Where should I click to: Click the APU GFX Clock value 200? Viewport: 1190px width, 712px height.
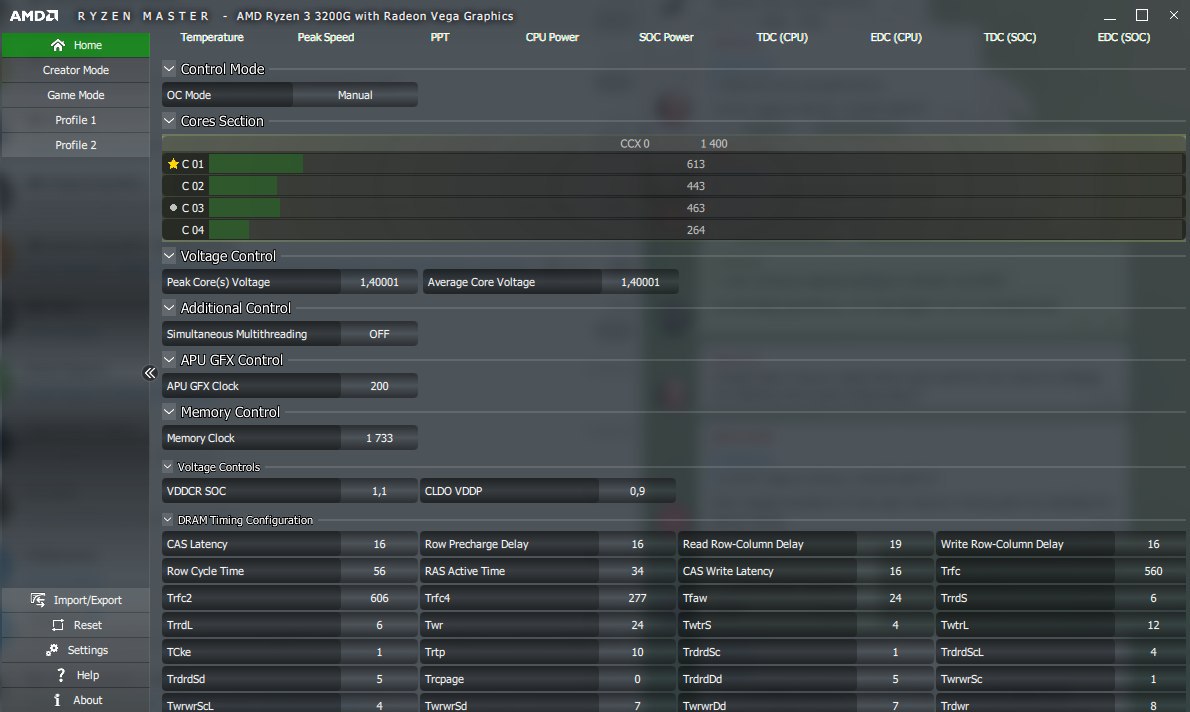point(379,386)
